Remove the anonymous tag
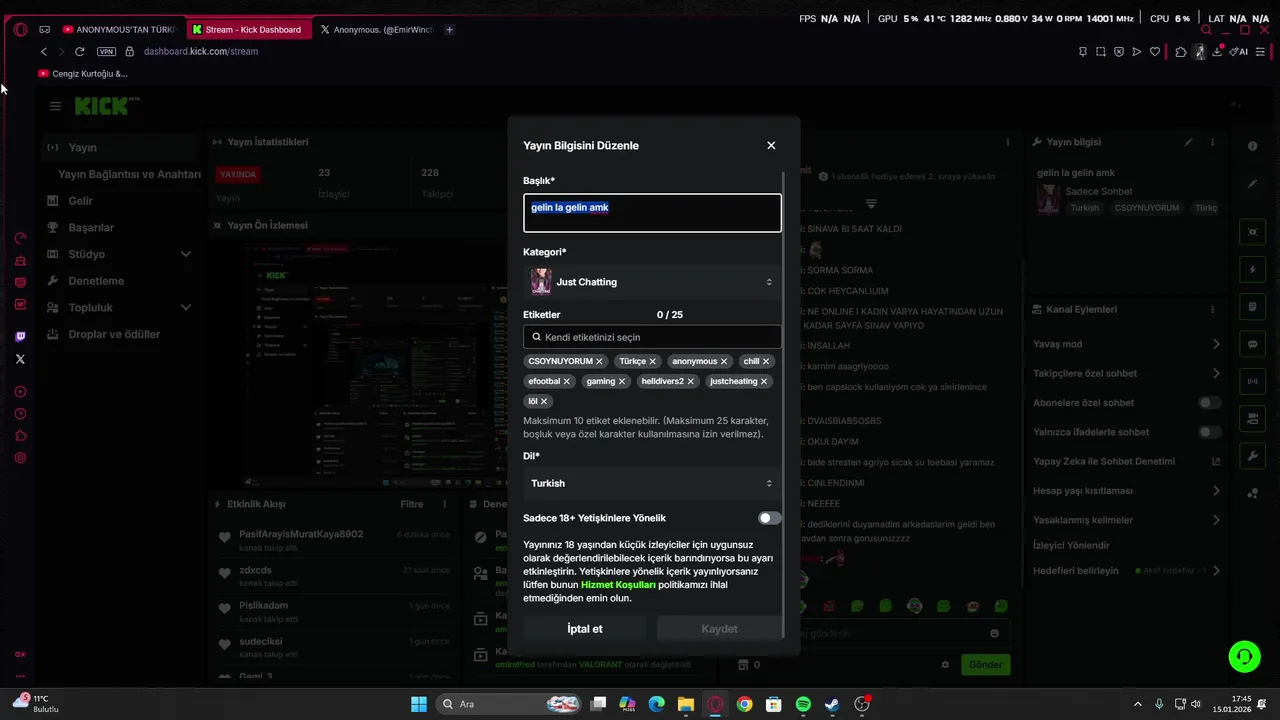The image size is (1280, 720). [x=723, y=361]
